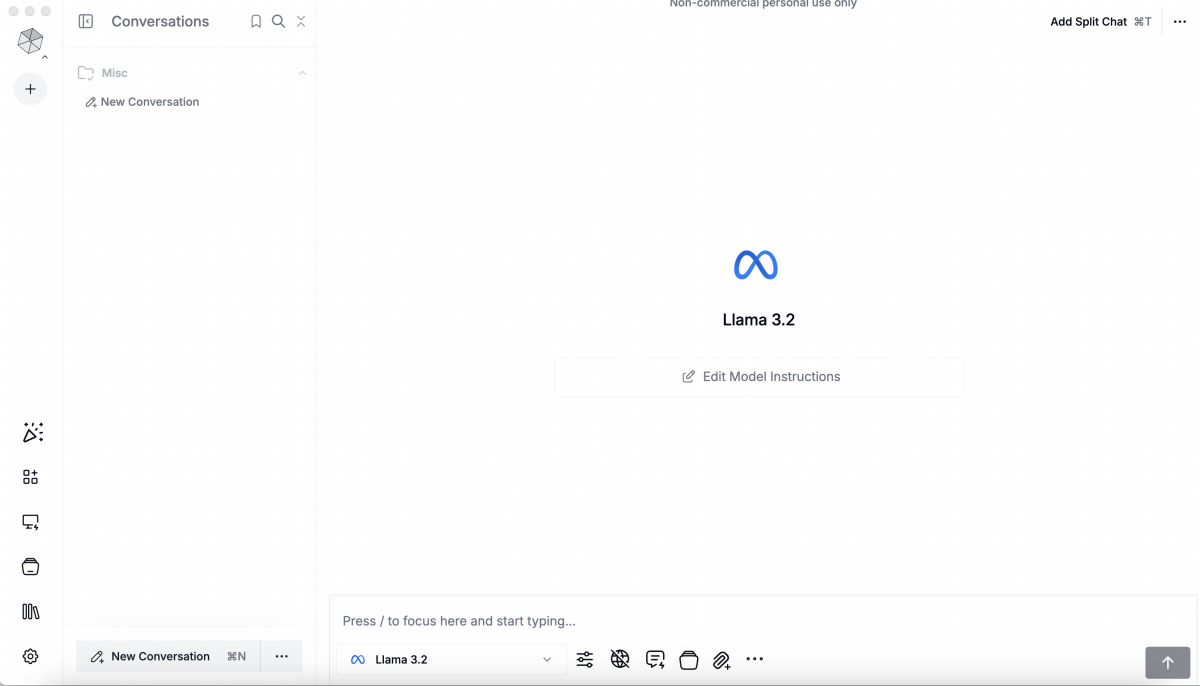Open the settings gear icon
This screenshot has width=1200, height=686.
[30, 656]
